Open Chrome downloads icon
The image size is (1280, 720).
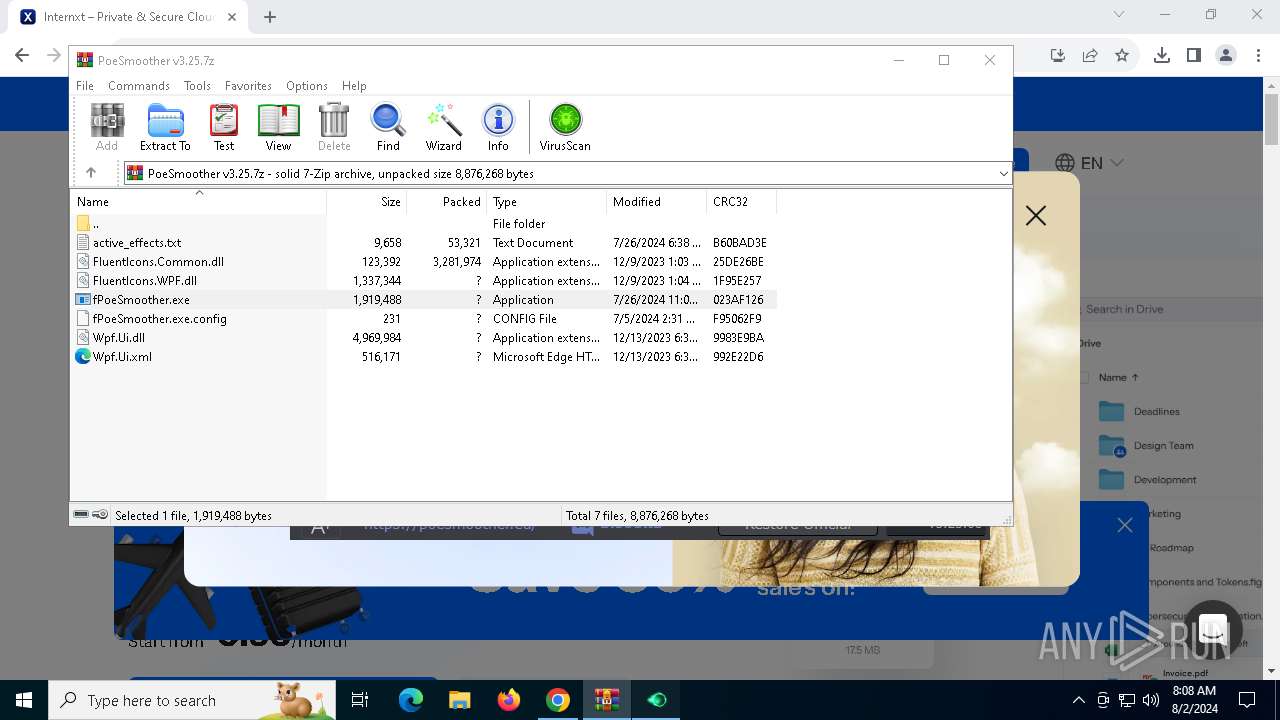pos(1162,56)
